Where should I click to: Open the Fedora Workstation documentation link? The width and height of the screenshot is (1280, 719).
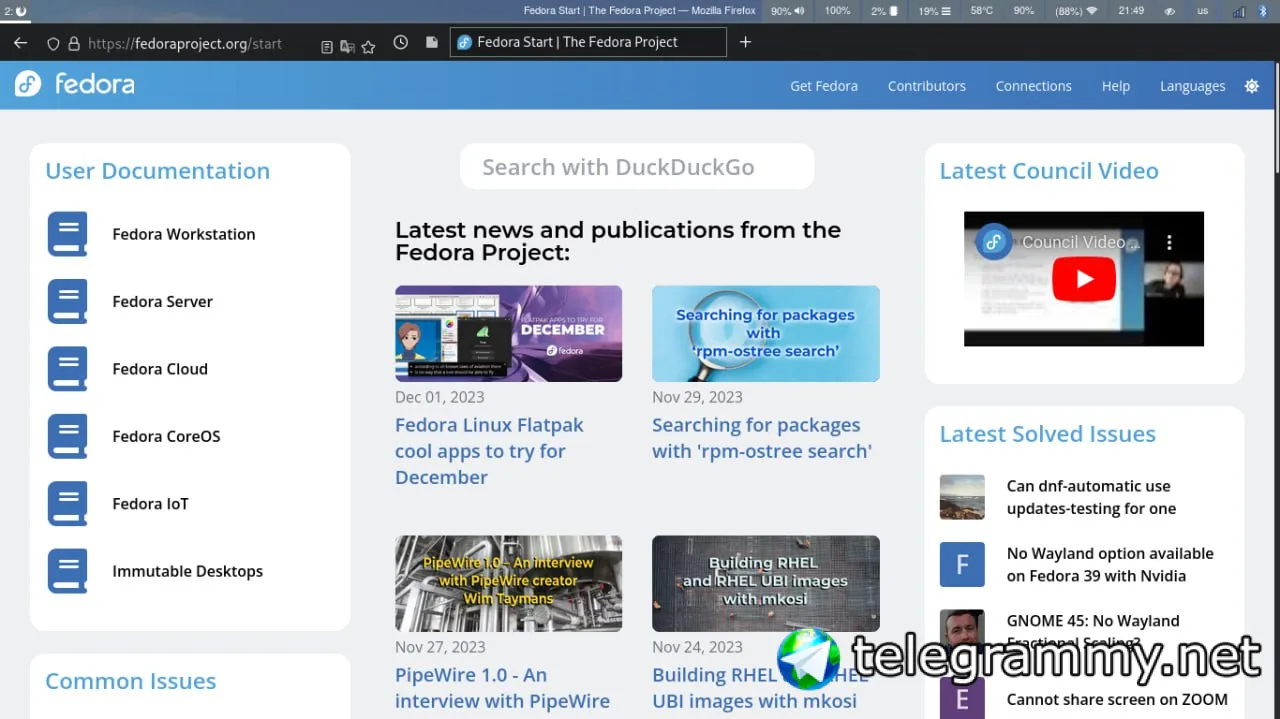(x=184, y=234)
